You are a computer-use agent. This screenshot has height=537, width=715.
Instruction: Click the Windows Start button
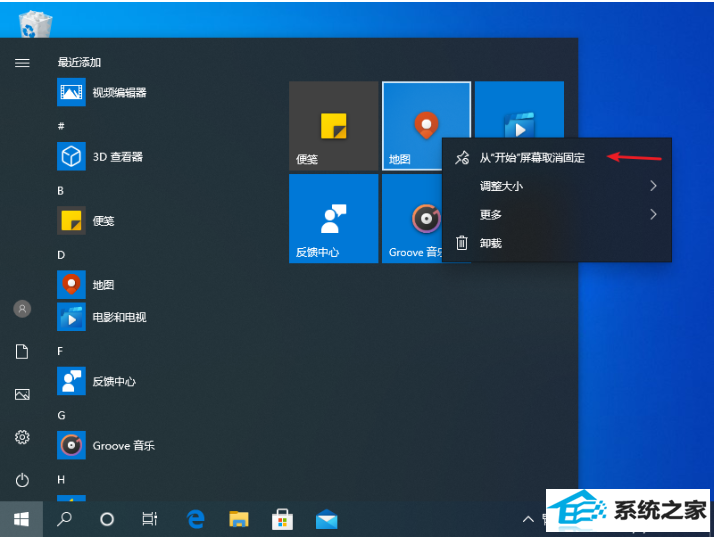click(x=21, y=519)
